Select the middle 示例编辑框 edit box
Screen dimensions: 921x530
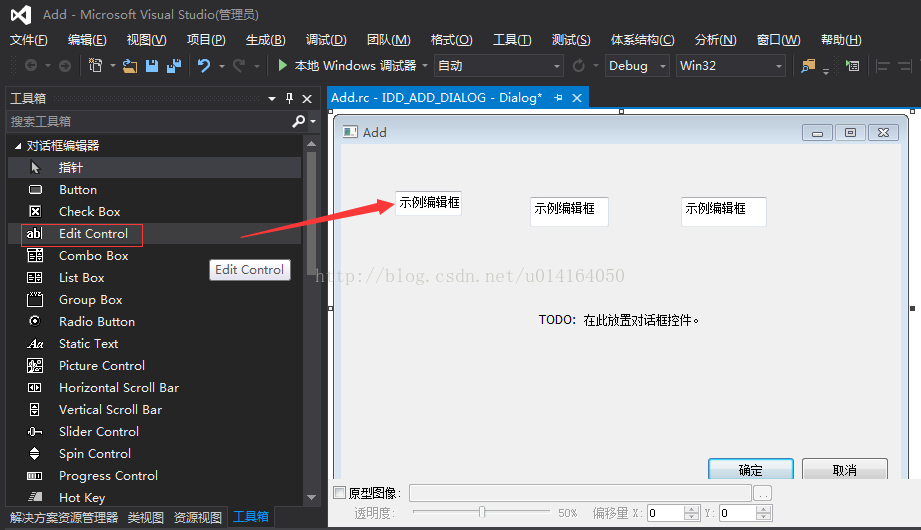click(569, 212)
